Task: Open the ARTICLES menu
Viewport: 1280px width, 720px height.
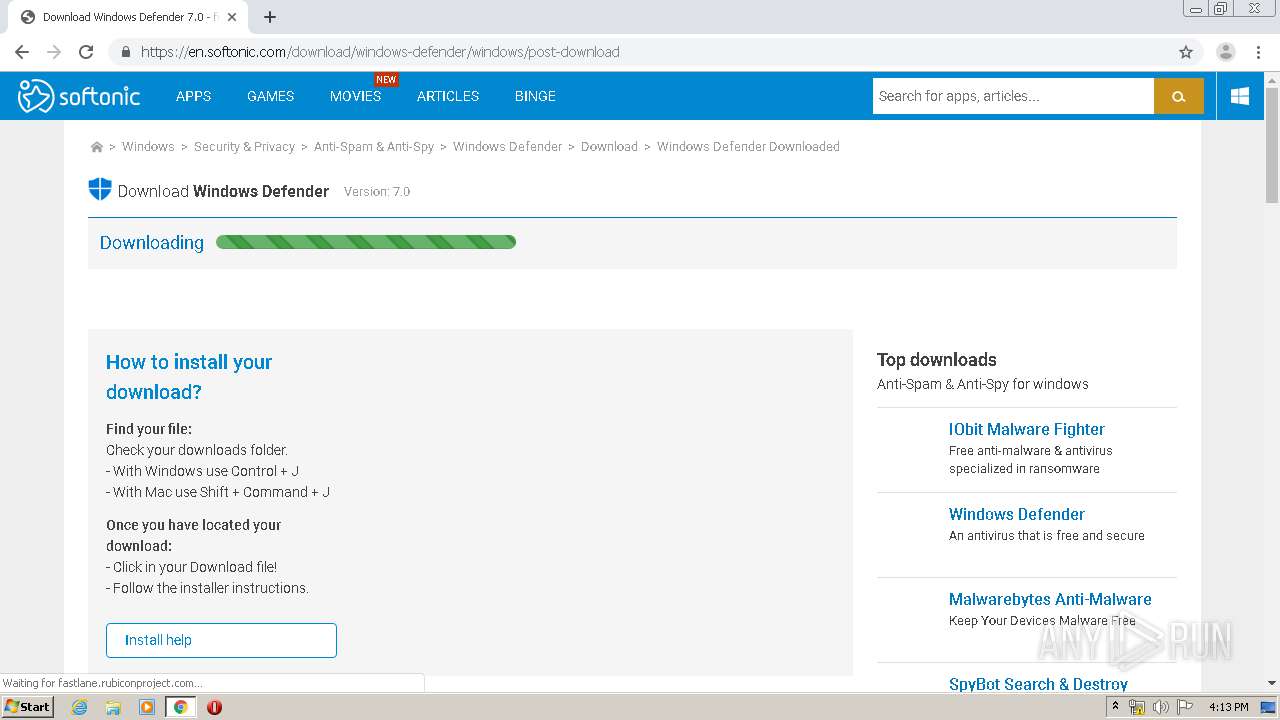Action: [448, 96]
